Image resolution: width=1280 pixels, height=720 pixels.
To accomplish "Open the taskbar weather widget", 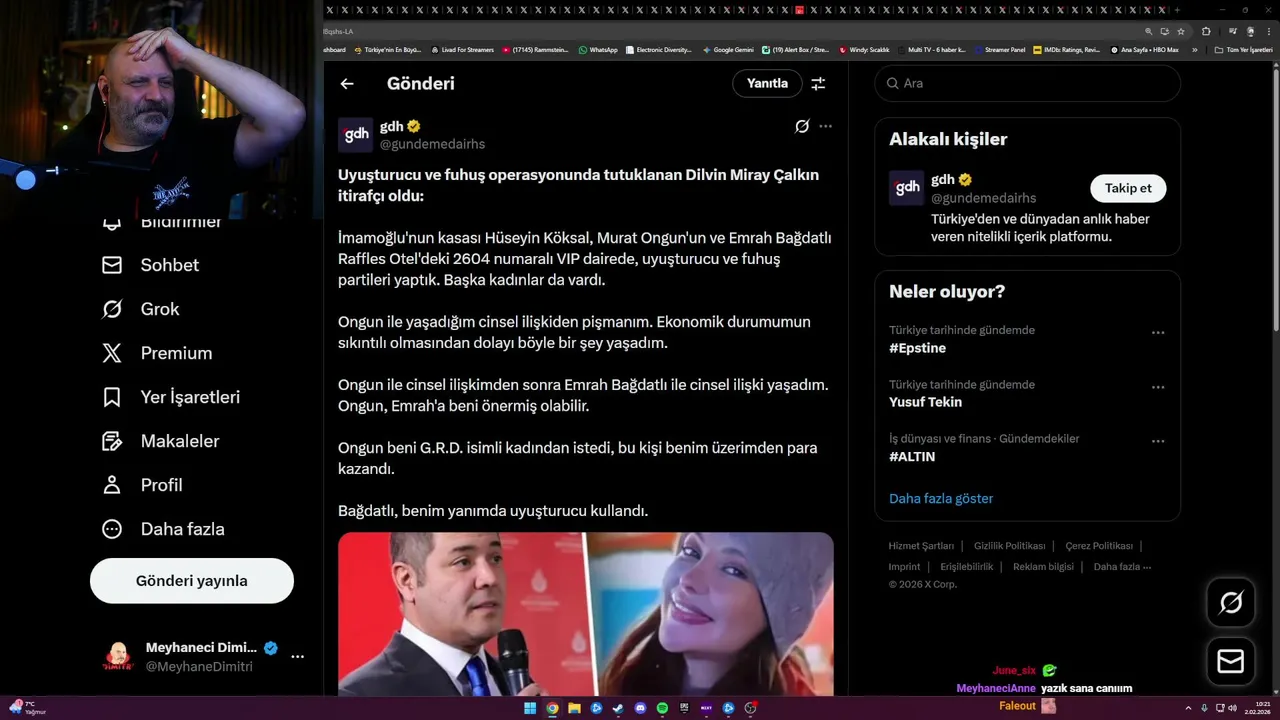I will [28, 708].
